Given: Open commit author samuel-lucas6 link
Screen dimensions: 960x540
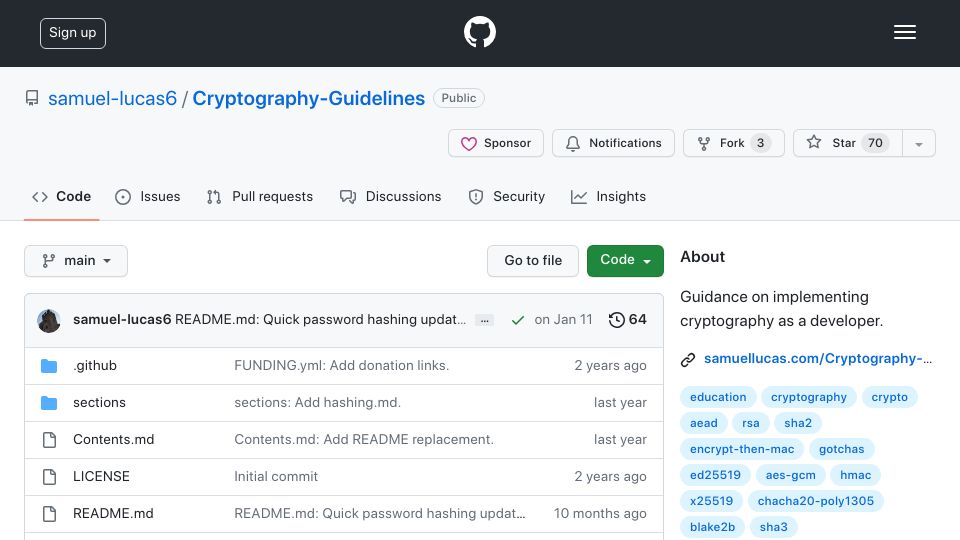Looking at the screenshot, I should pyautogui.click(x=122, y=320).
